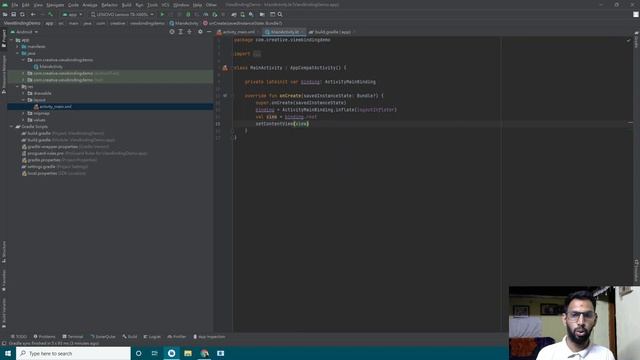Open the Project panel settings gear
The height and width of the screenshot is (360, 640).
point(200,32)
